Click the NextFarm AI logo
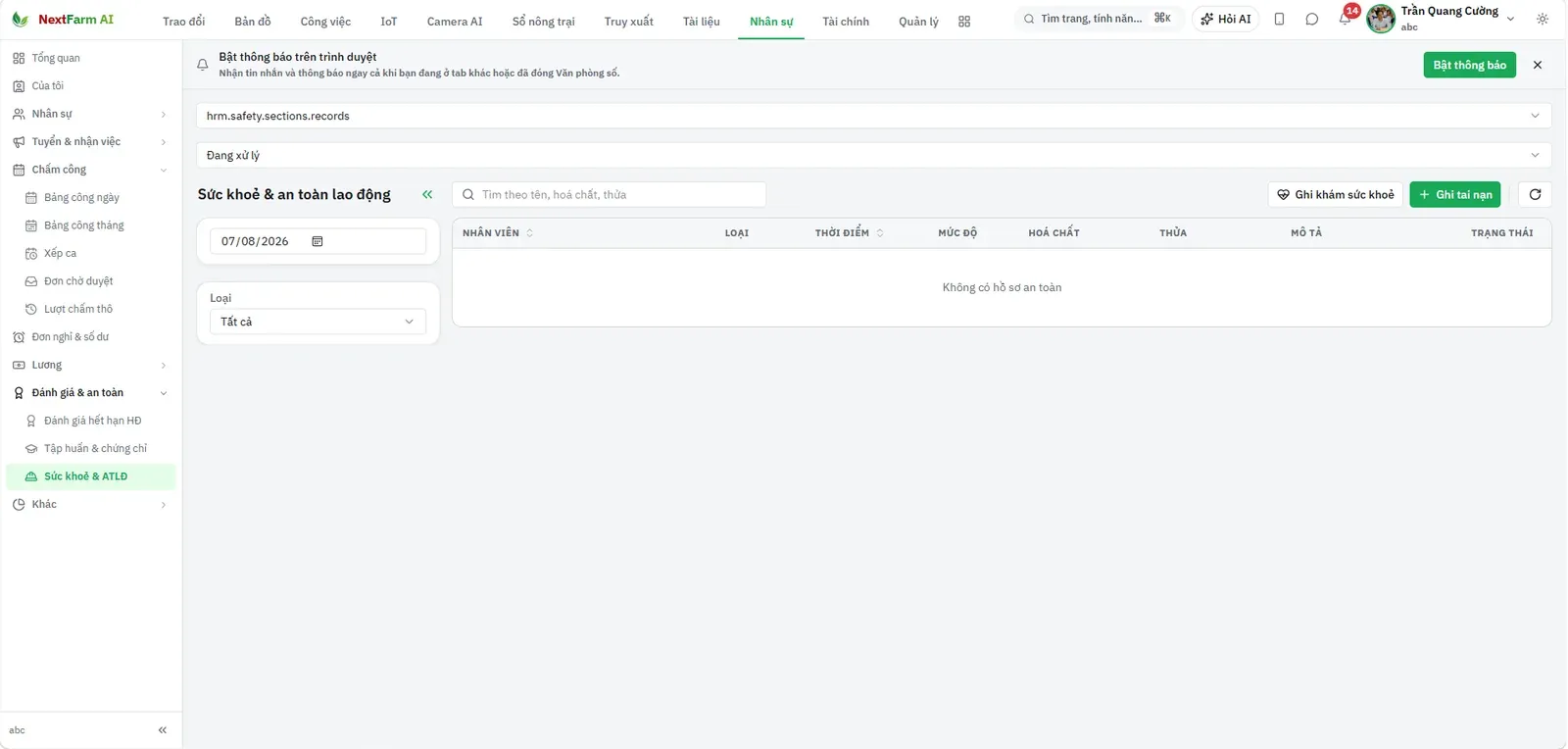The height and width of the screenshot is (749, 1568). point(63,20)
